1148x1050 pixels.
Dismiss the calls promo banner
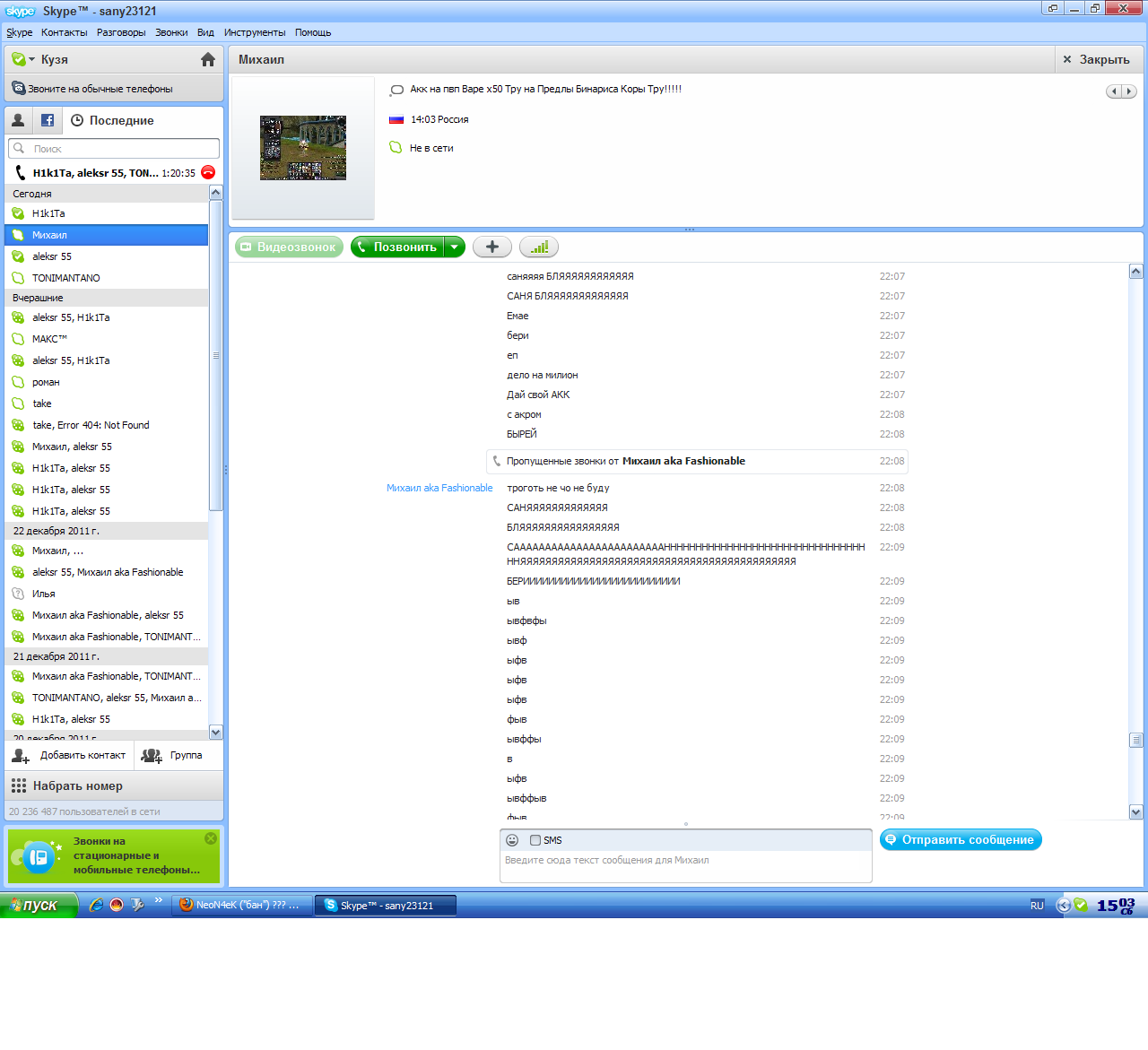pos(211,838)
